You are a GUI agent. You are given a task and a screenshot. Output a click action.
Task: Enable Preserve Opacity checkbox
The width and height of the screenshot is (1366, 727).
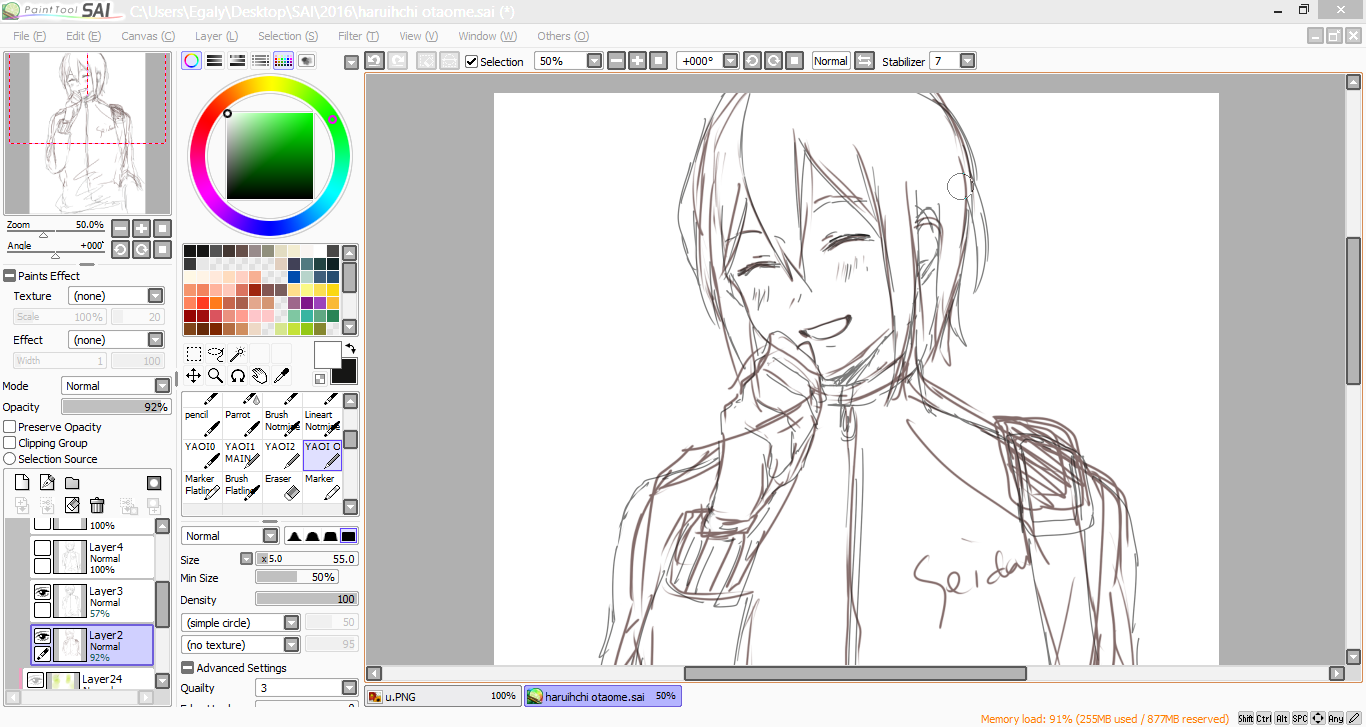[10, 427]
